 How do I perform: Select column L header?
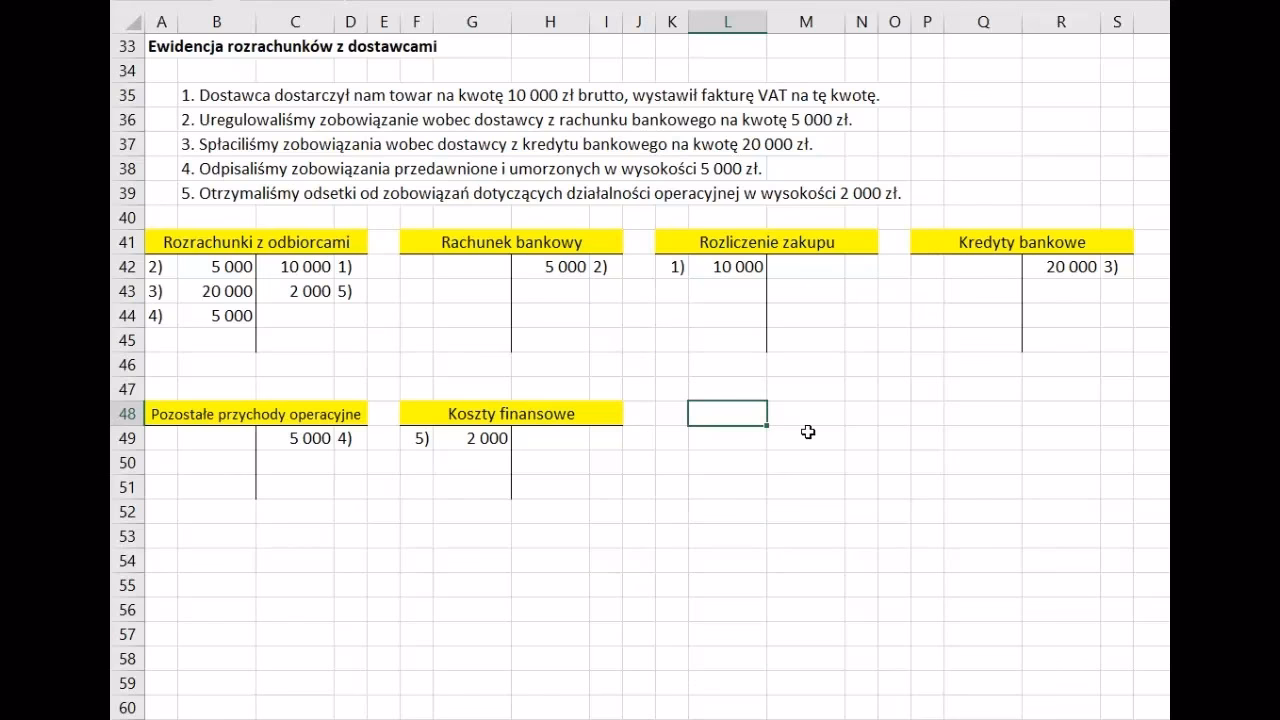727,22
